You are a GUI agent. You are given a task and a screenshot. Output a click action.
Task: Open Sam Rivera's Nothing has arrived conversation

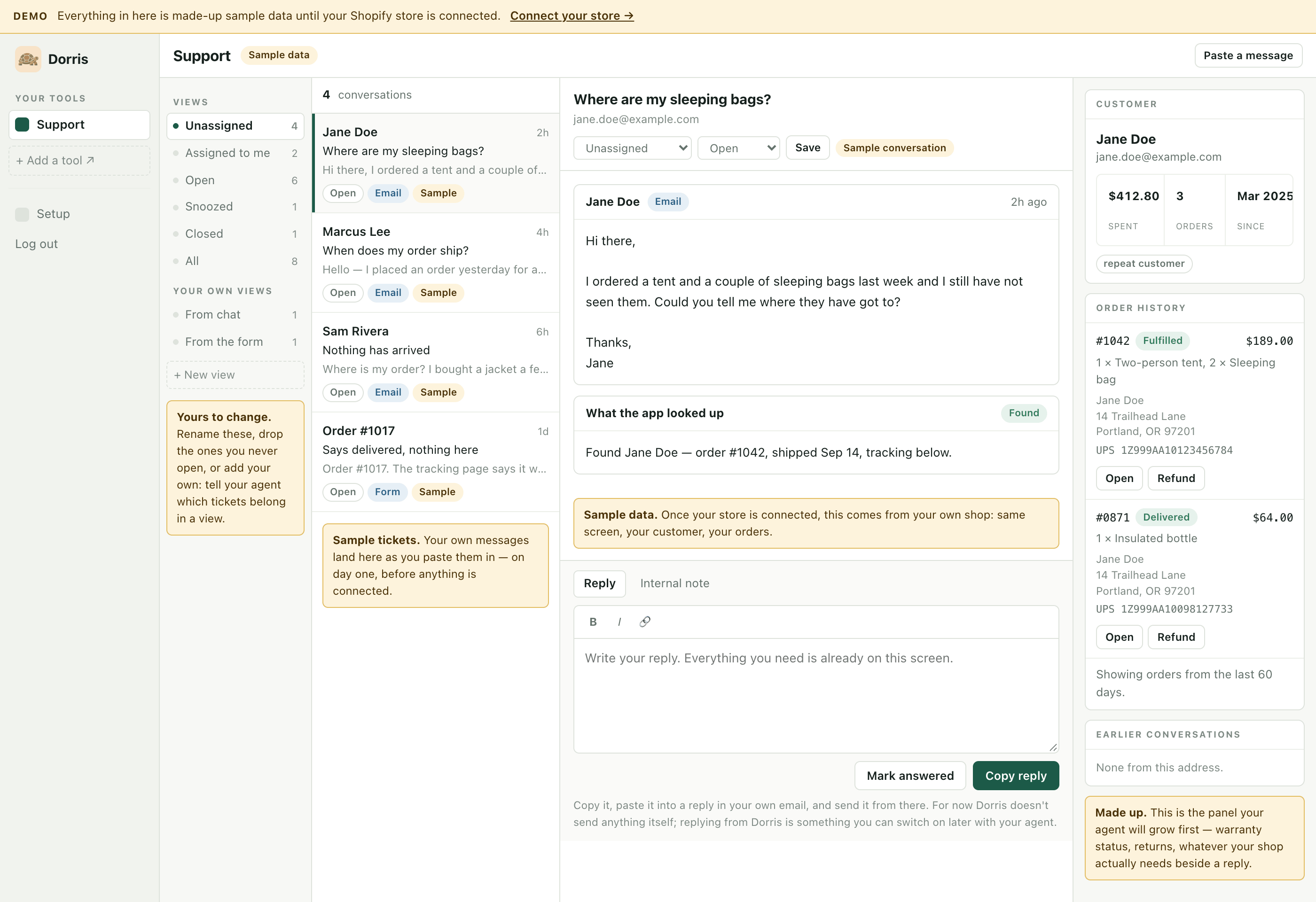tap(436, 362)
